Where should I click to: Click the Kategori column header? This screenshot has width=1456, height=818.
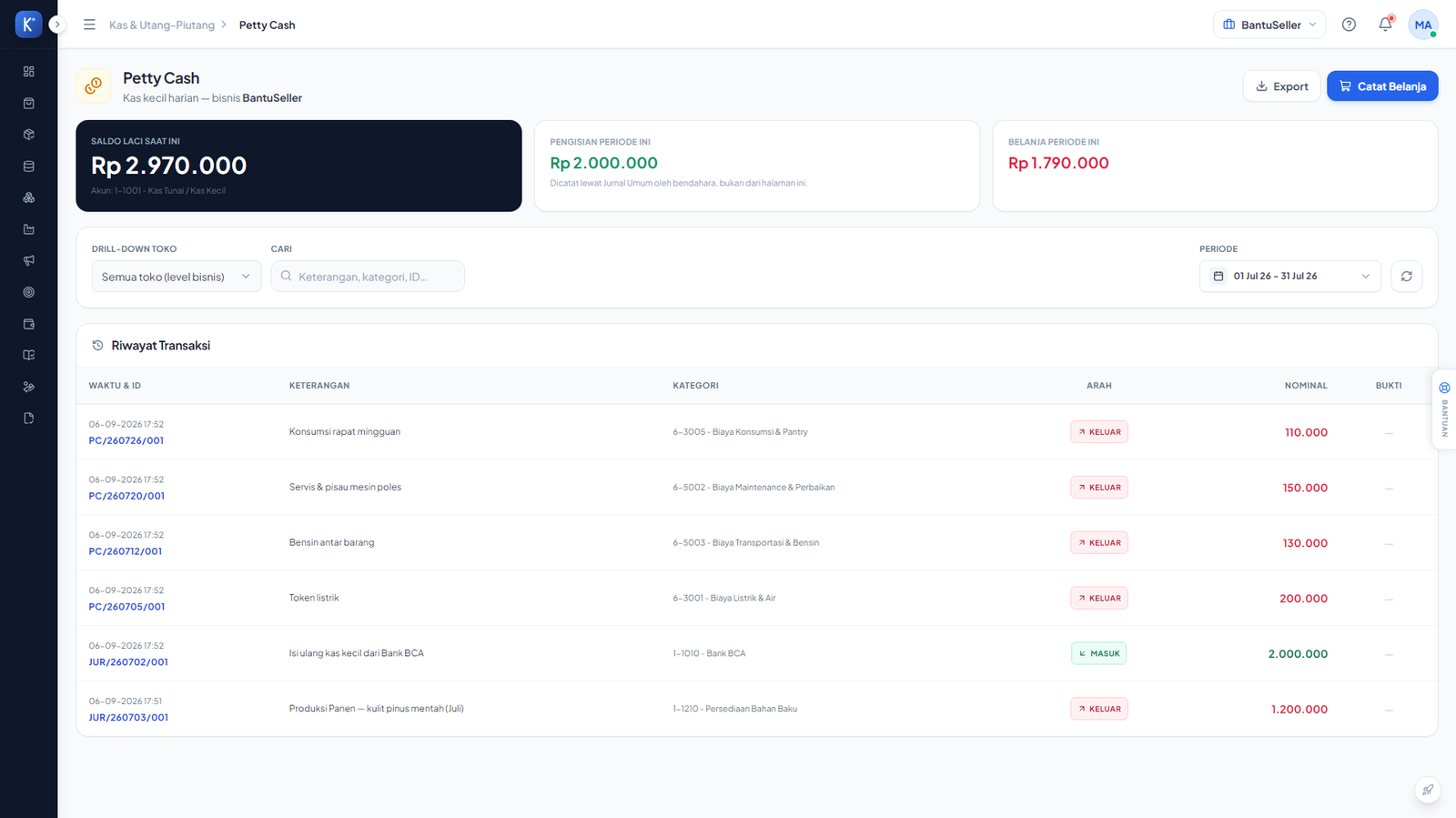coord(695,386)
